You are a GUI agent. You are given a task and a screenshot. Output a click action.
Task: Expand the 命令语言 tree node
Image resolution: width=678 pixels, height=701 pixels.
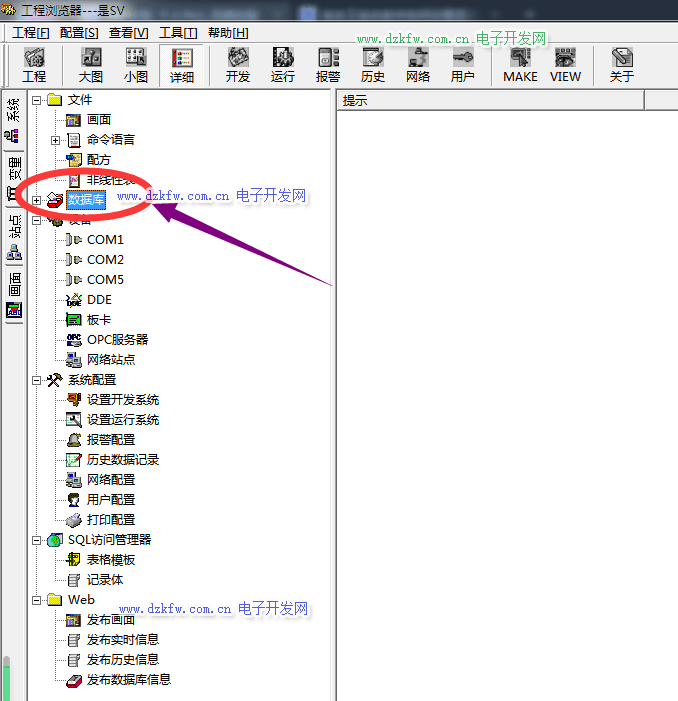pos(56,140)
